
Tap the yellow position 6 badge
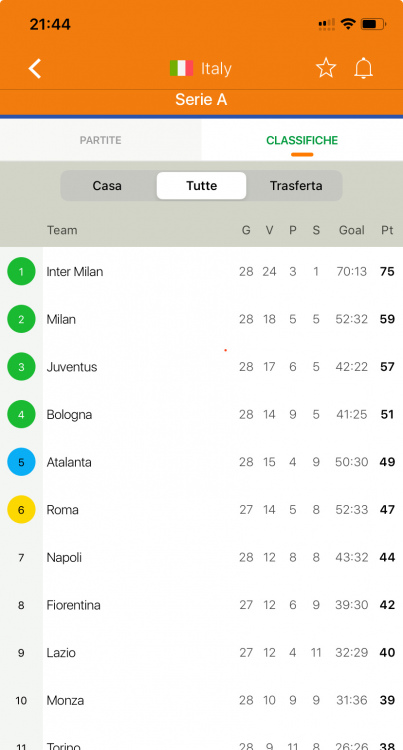click(x=21, y=509)
